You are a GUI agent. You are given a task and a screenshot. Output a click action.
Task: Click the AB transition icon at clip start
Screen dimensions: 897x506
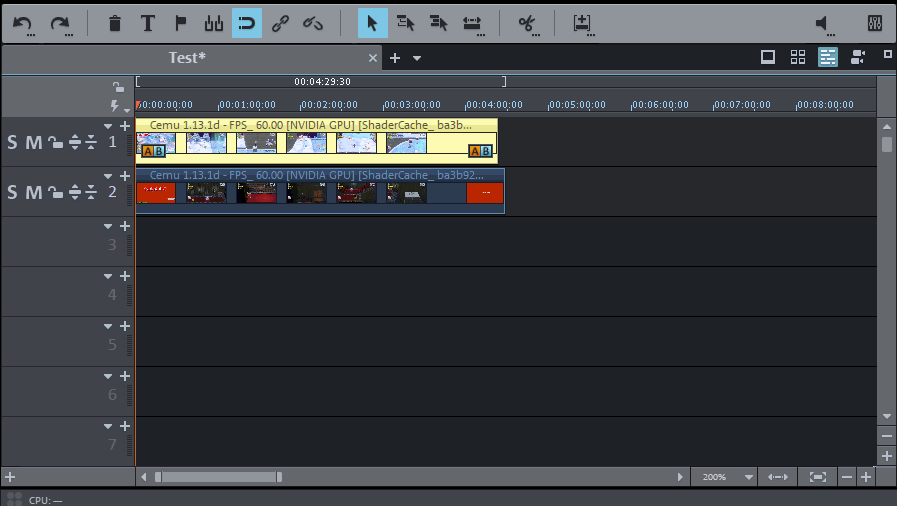[153, 152]
